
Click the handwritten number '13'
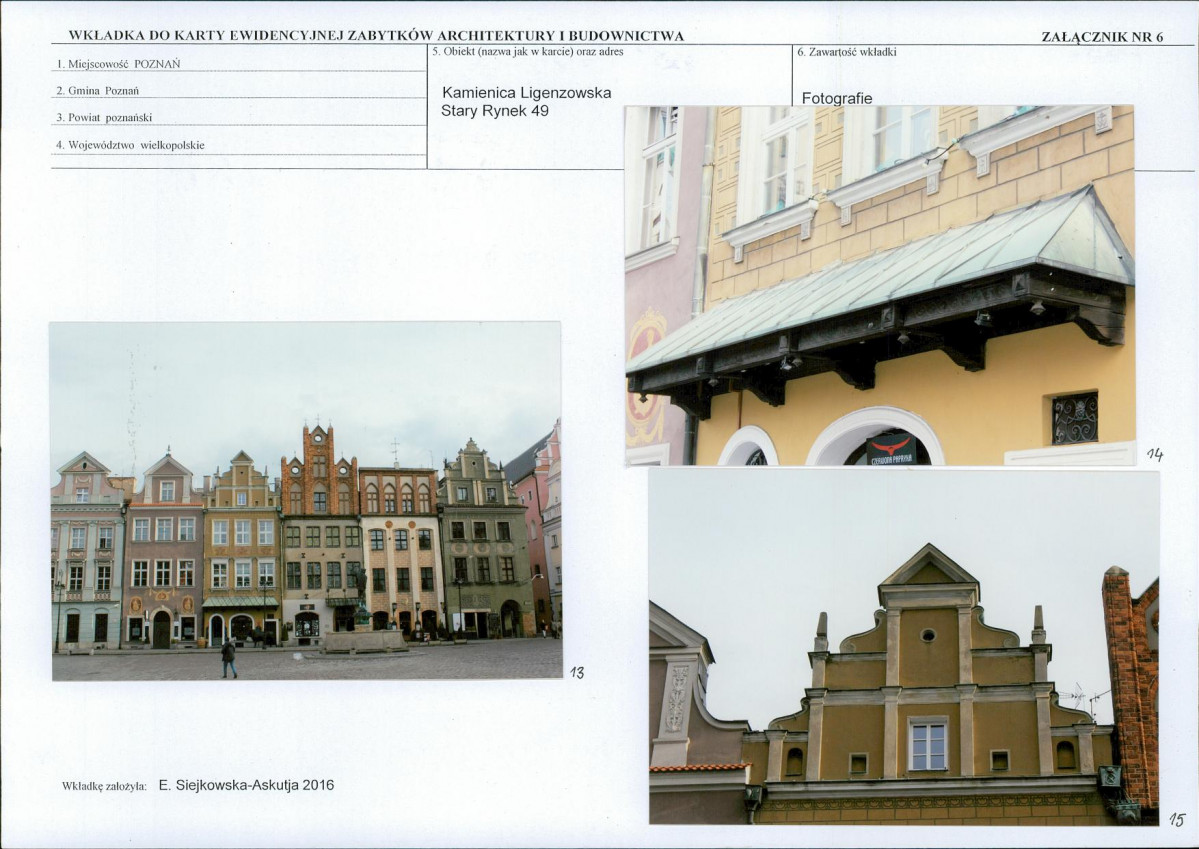(x=577, y=672)
